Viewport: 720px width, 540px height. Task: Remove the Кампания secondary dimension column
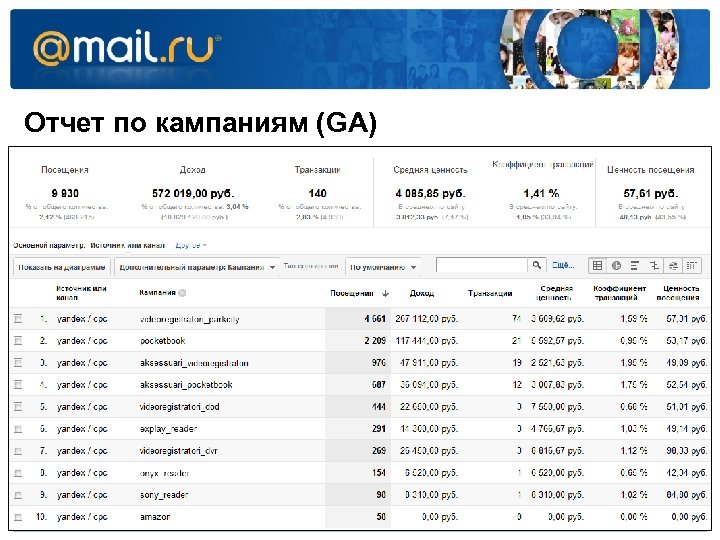pyautogui.click(x=182, y=293)
